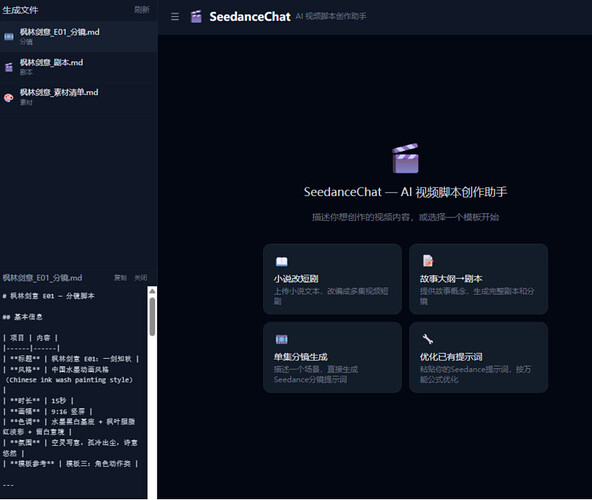This screenshot has width=592, height=500.
Task: Click the SeedanceChat clapperboard logo in header
Action: click(x=196, y=17)
